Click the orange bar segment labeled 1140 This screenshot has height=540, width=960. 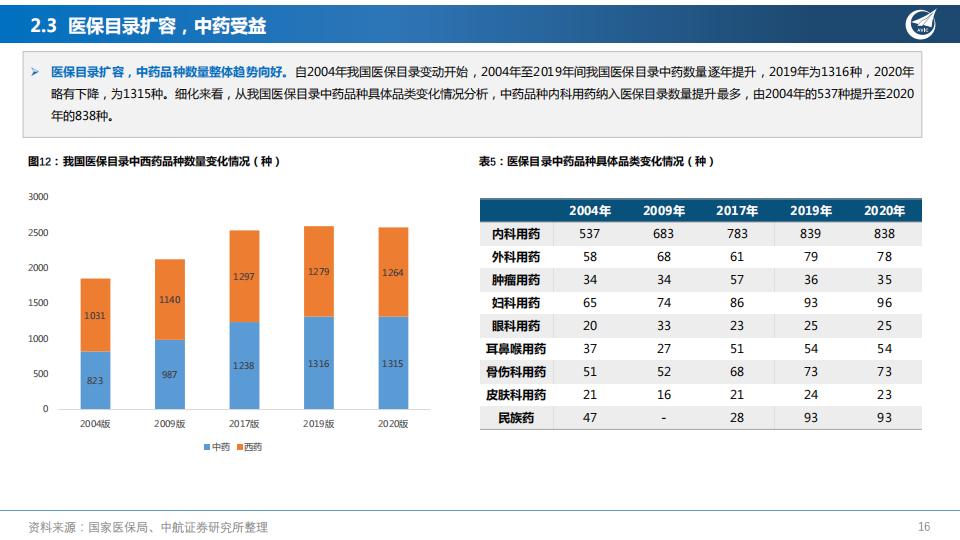170,299
